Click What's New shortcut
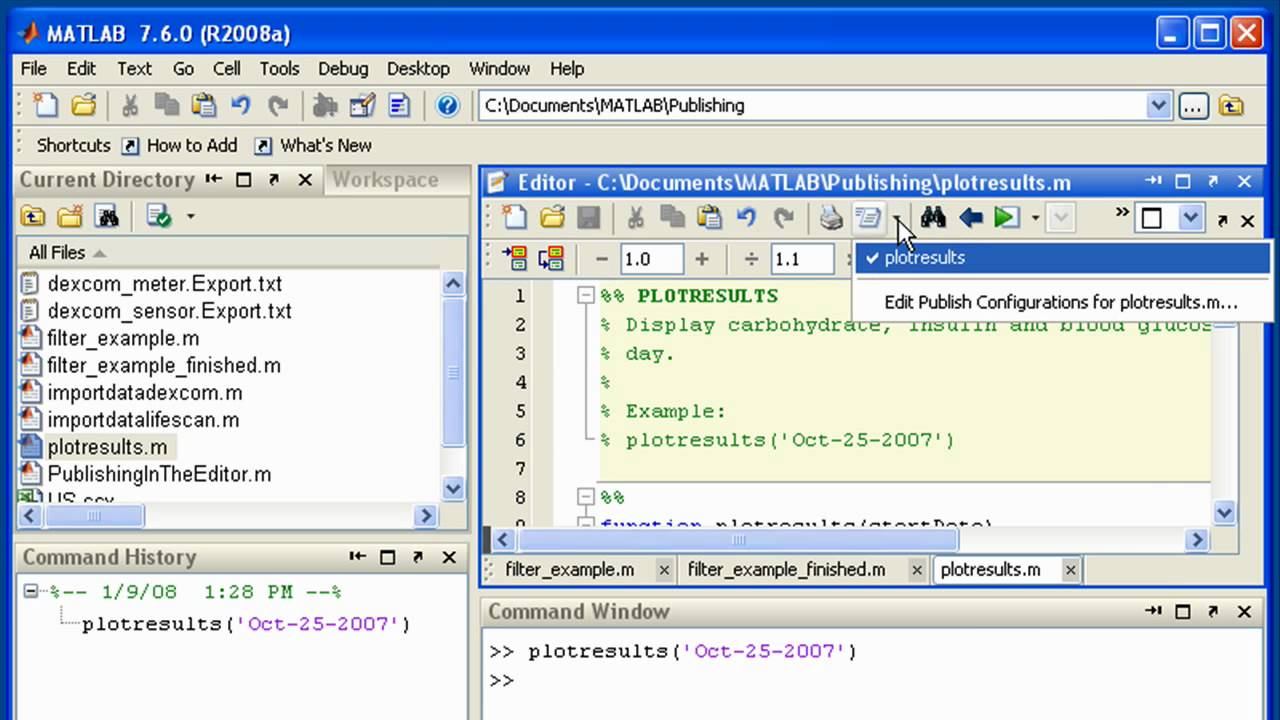The height and width of the screenshot is (720, 1280). tap(312, 145)
